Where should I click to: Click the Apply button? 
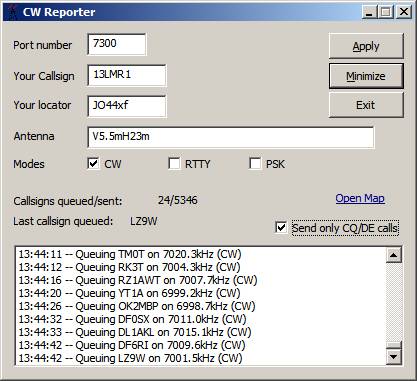[366, 46]
